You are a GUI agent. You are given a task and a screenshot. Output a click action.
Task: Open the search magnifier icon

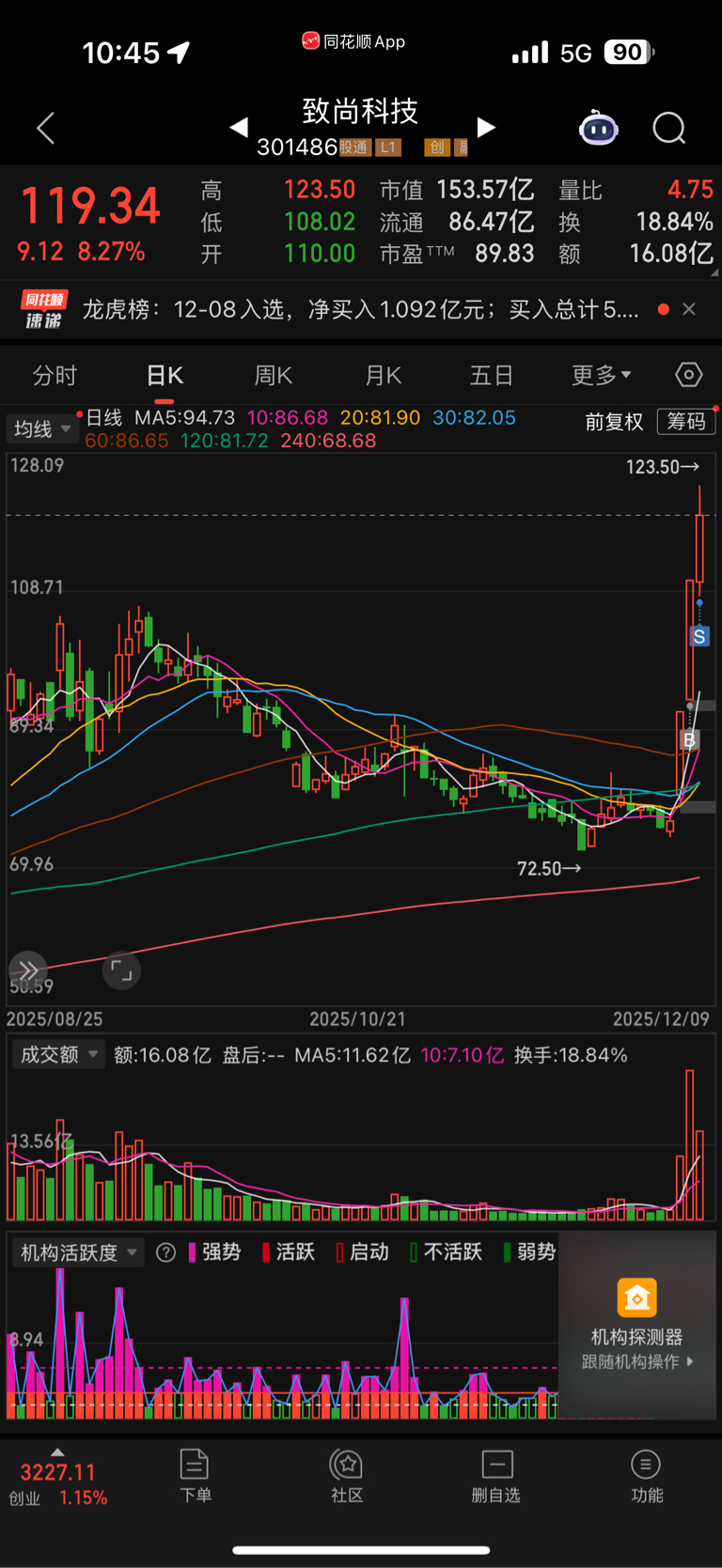[x=669, y=128]
